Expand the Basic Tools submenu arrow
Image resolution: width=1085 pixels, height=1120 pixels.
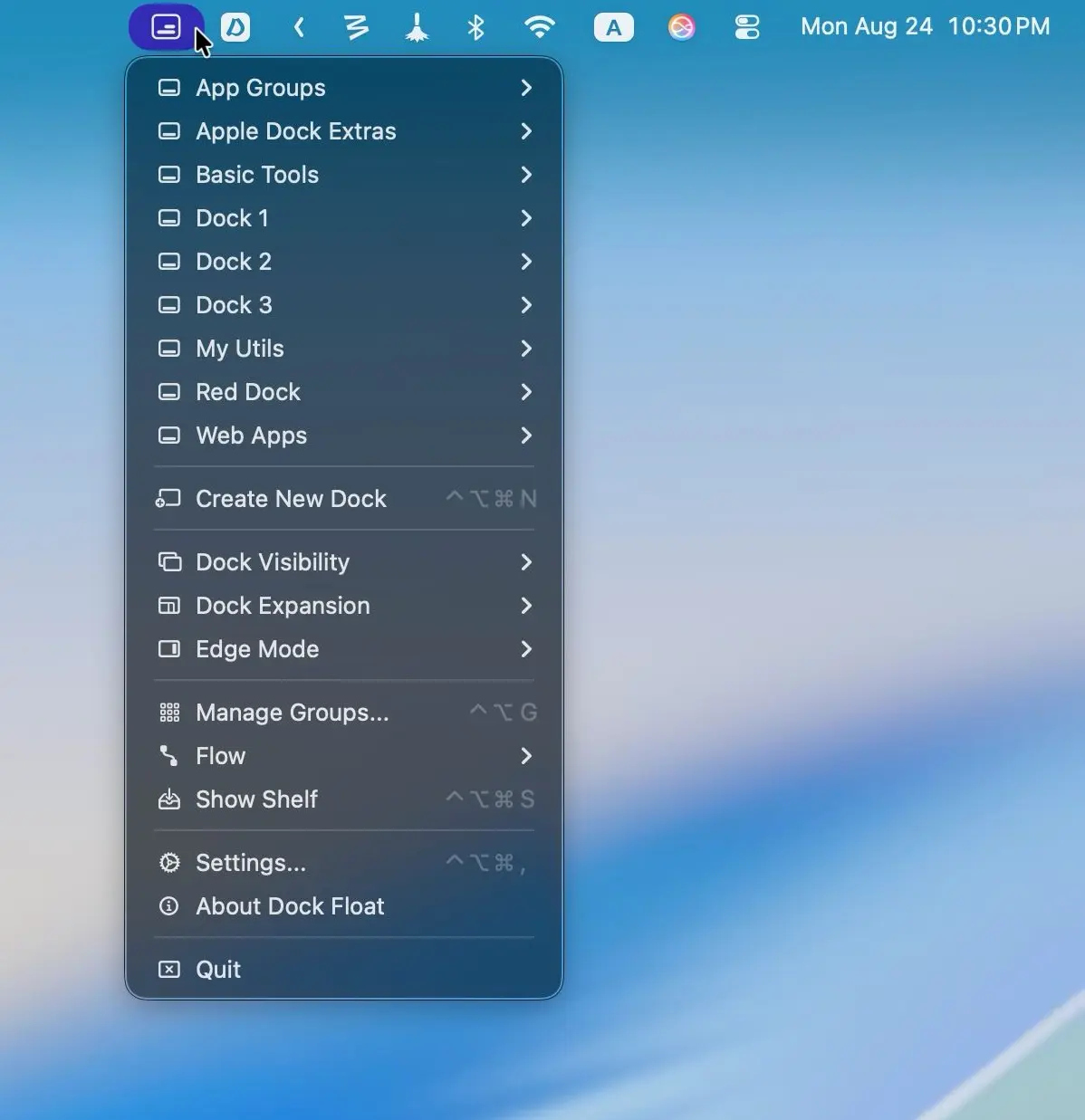[x=526, y=175]
